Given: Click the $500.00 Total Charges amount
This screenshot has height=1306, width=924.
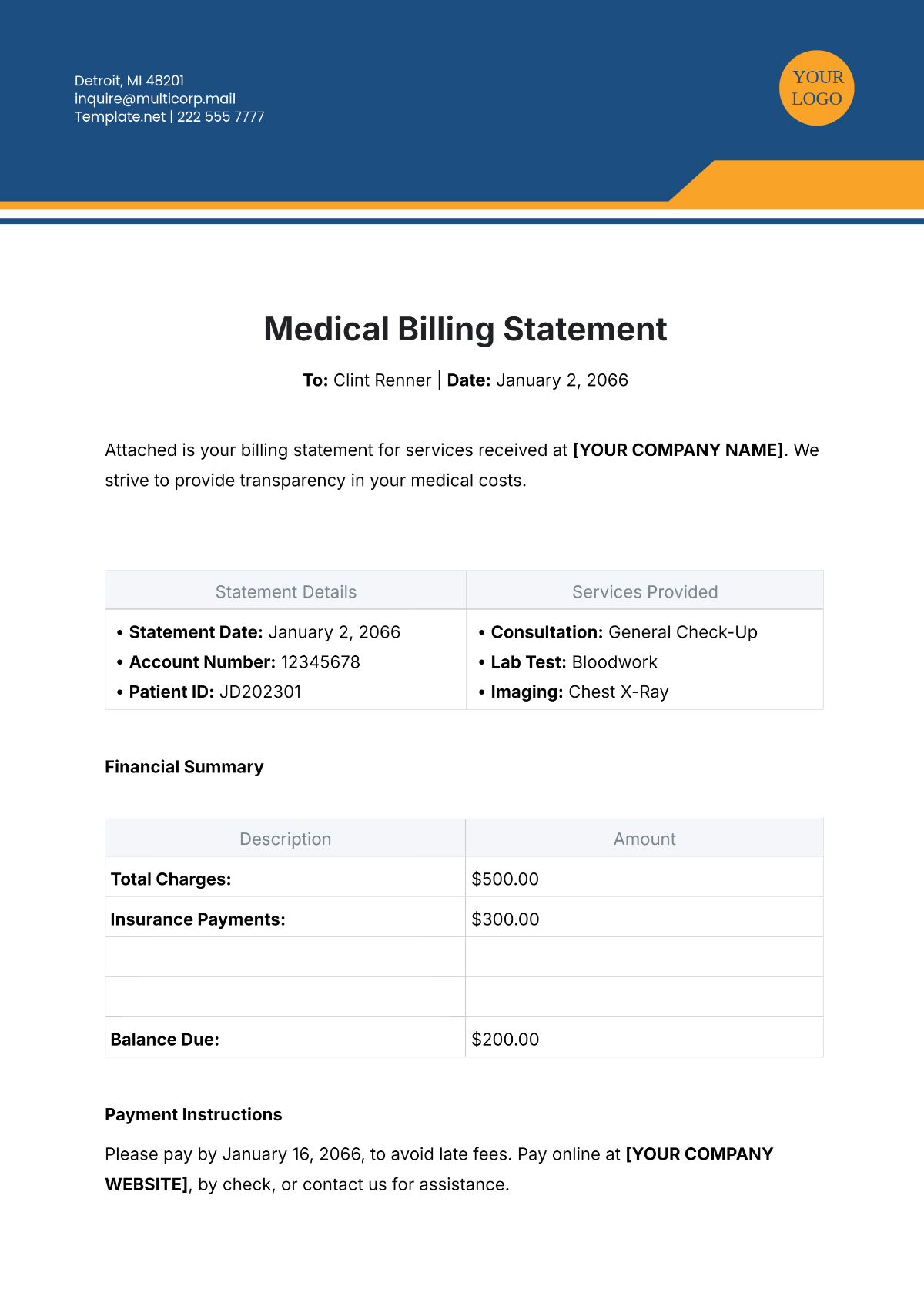Looking at the screenshot, I should tap(505, 879).
